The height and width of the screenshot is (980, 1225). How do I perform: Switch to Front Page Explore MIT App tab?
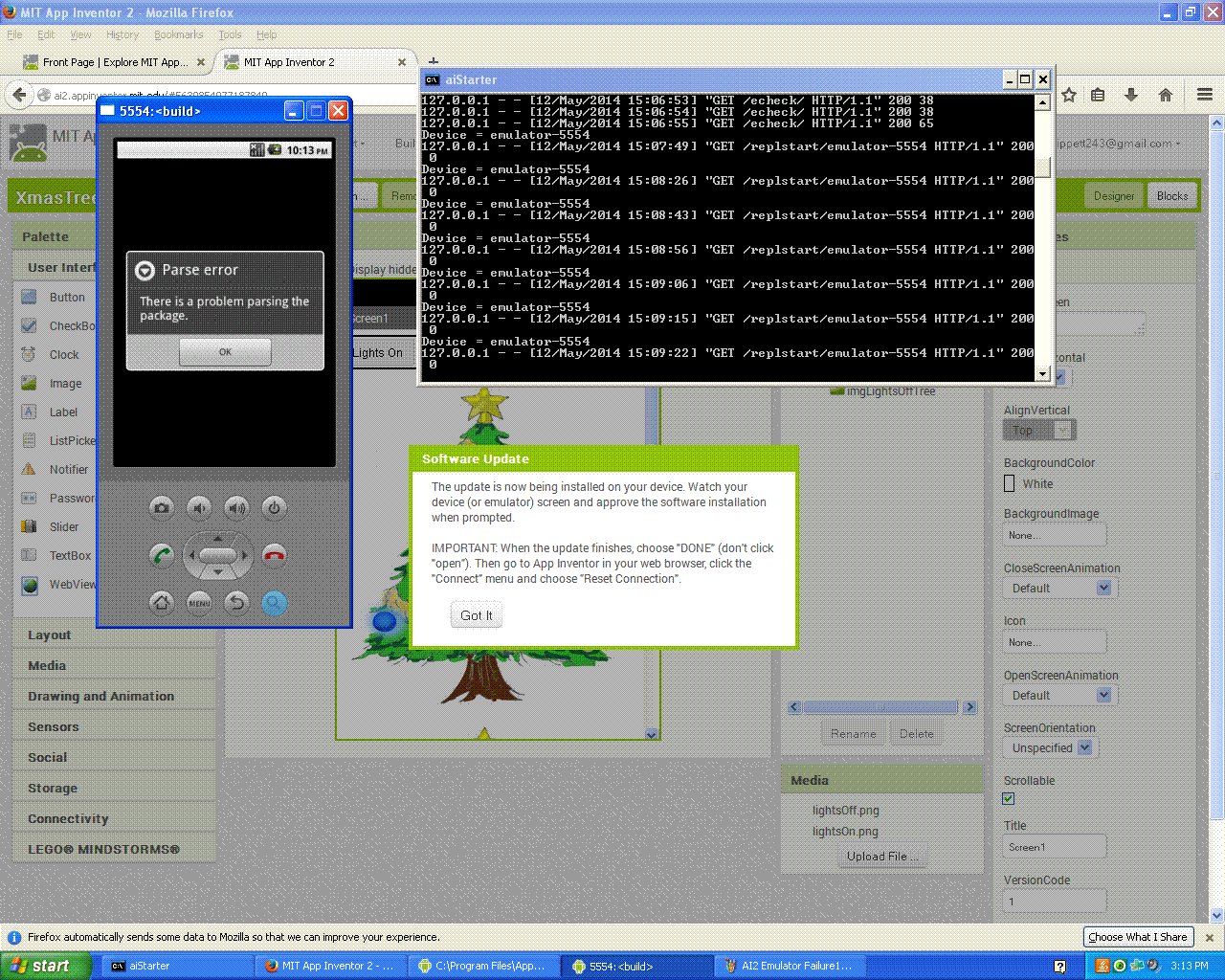point(114,62)
